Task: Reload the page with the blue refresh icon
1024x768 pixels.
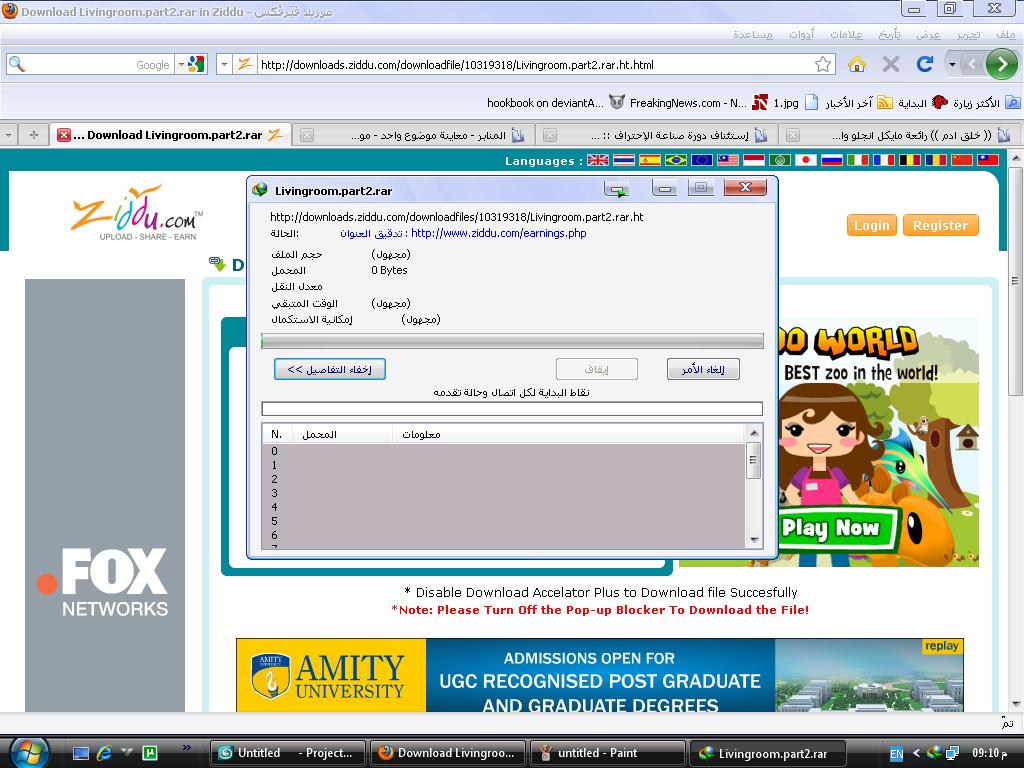Action: pyautogui.click(x=924, y=64)
